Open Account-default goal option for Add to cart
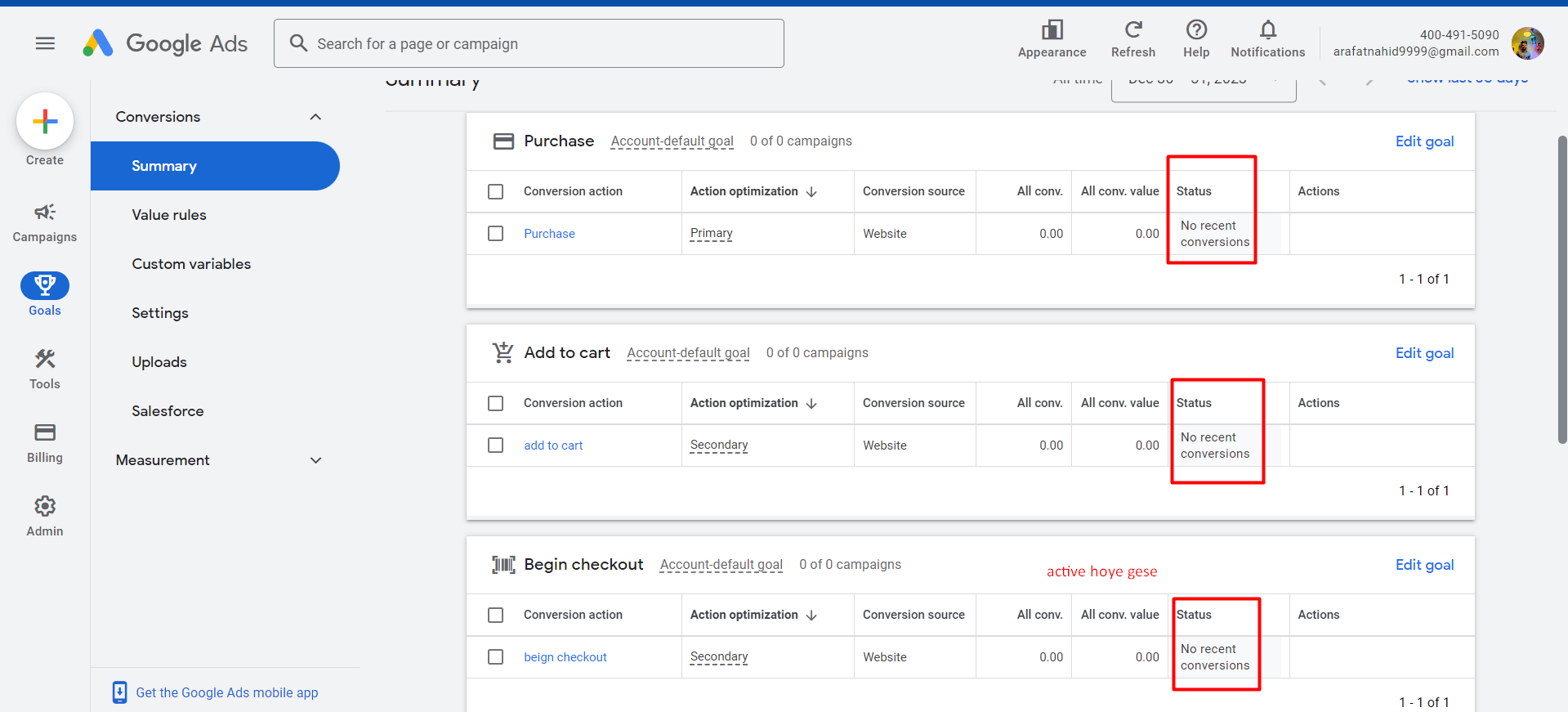Image resolution: width=1568 pixels, height=712 pixels. [x=688, y=353]
